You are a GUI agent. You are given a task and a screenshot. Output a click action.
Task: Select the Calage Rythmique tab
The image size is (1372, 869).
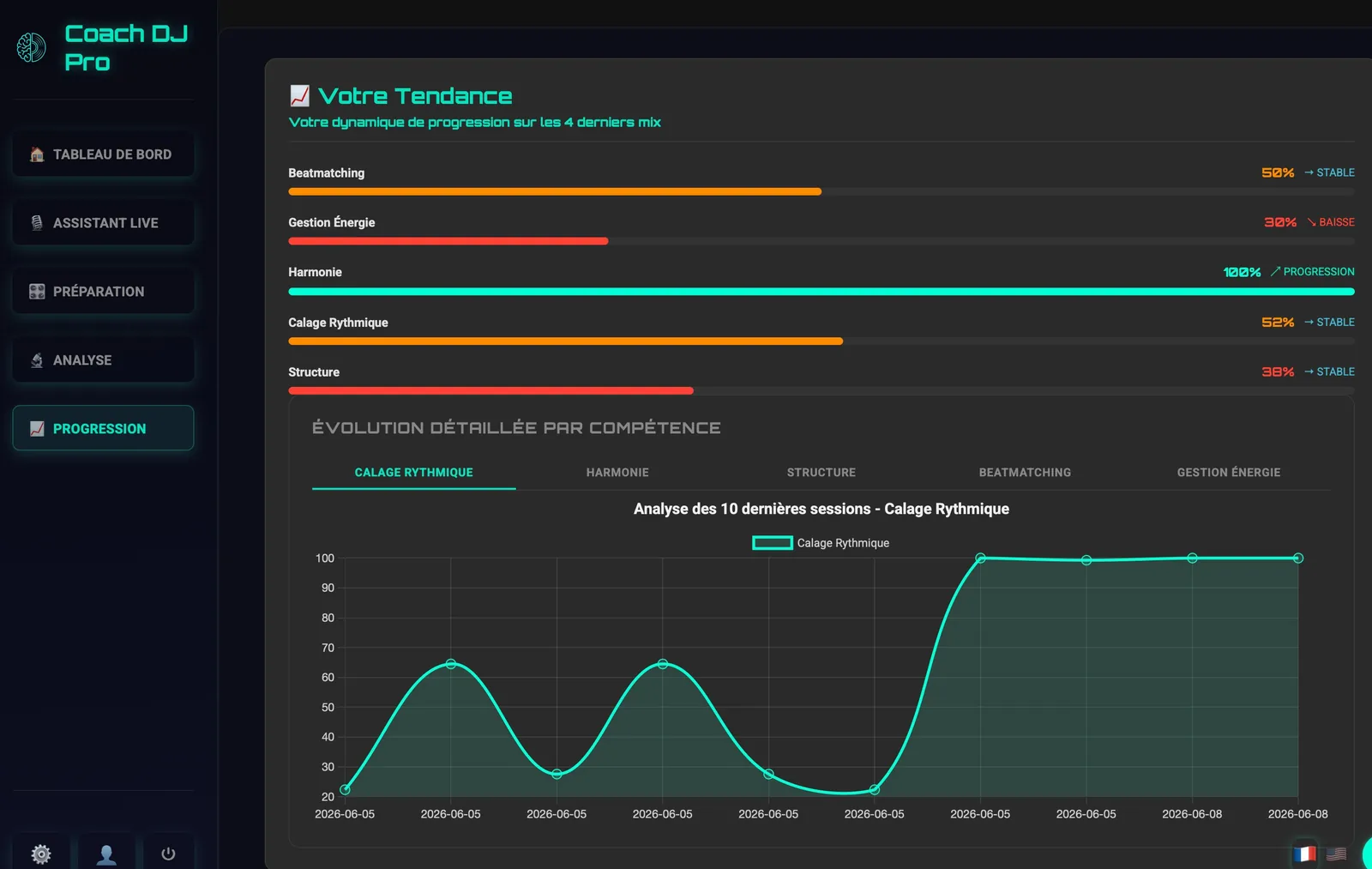point(414,473)
